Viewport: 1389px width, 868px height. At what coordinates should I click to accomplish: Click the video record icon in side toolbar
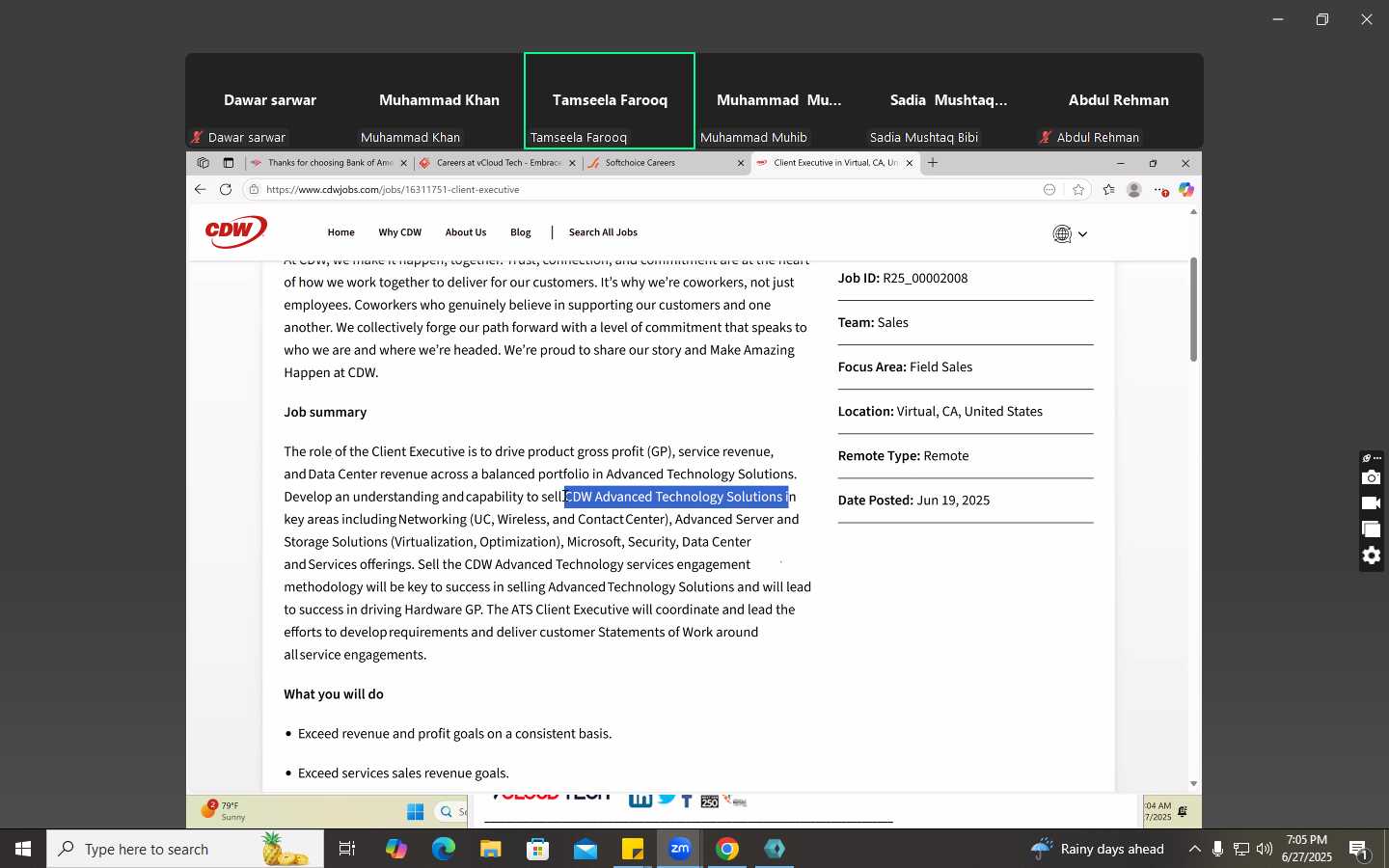1371,503
